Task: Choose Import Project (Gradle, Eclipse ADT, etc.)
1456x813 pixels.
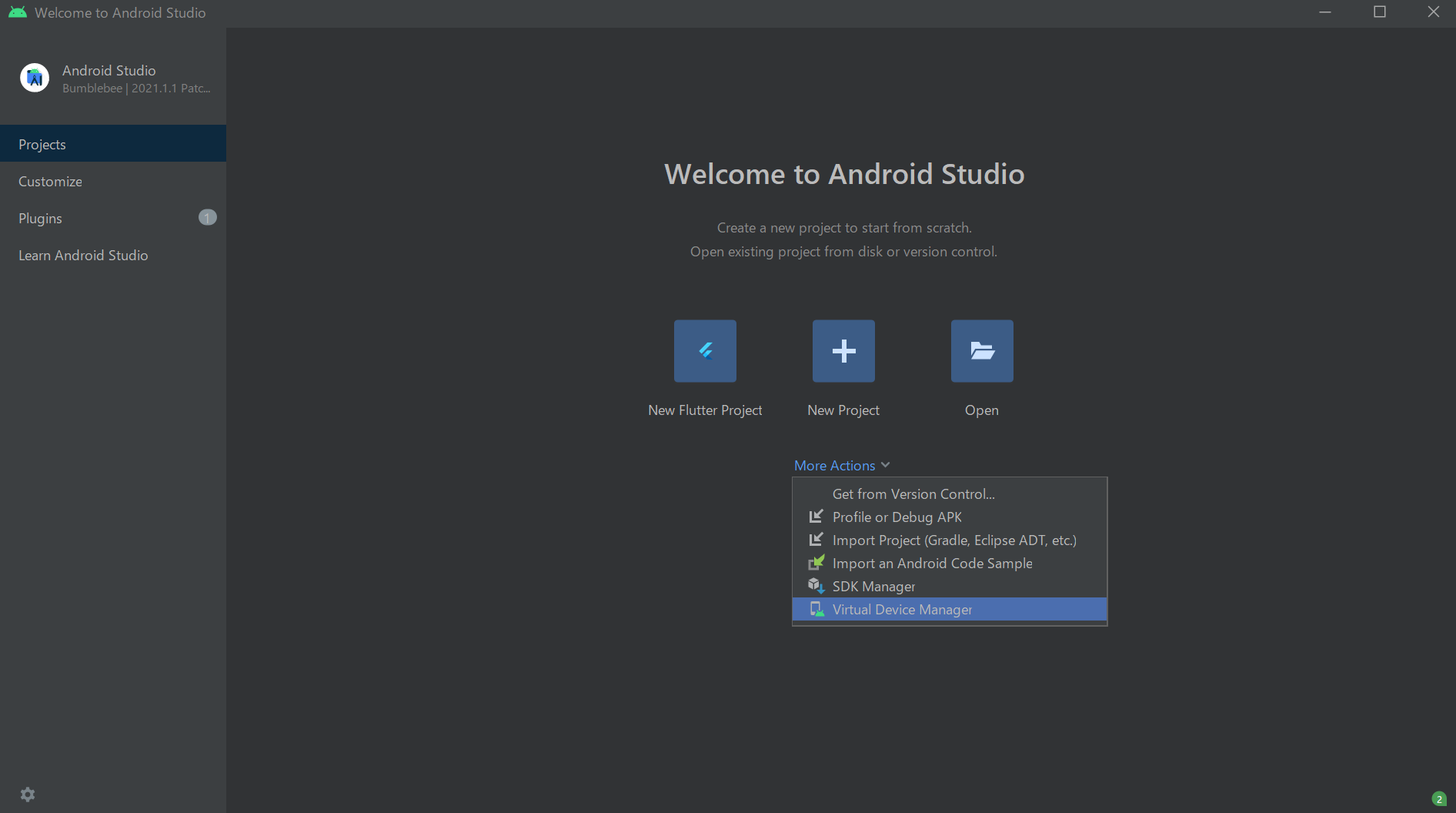Action: coord(950,540)
